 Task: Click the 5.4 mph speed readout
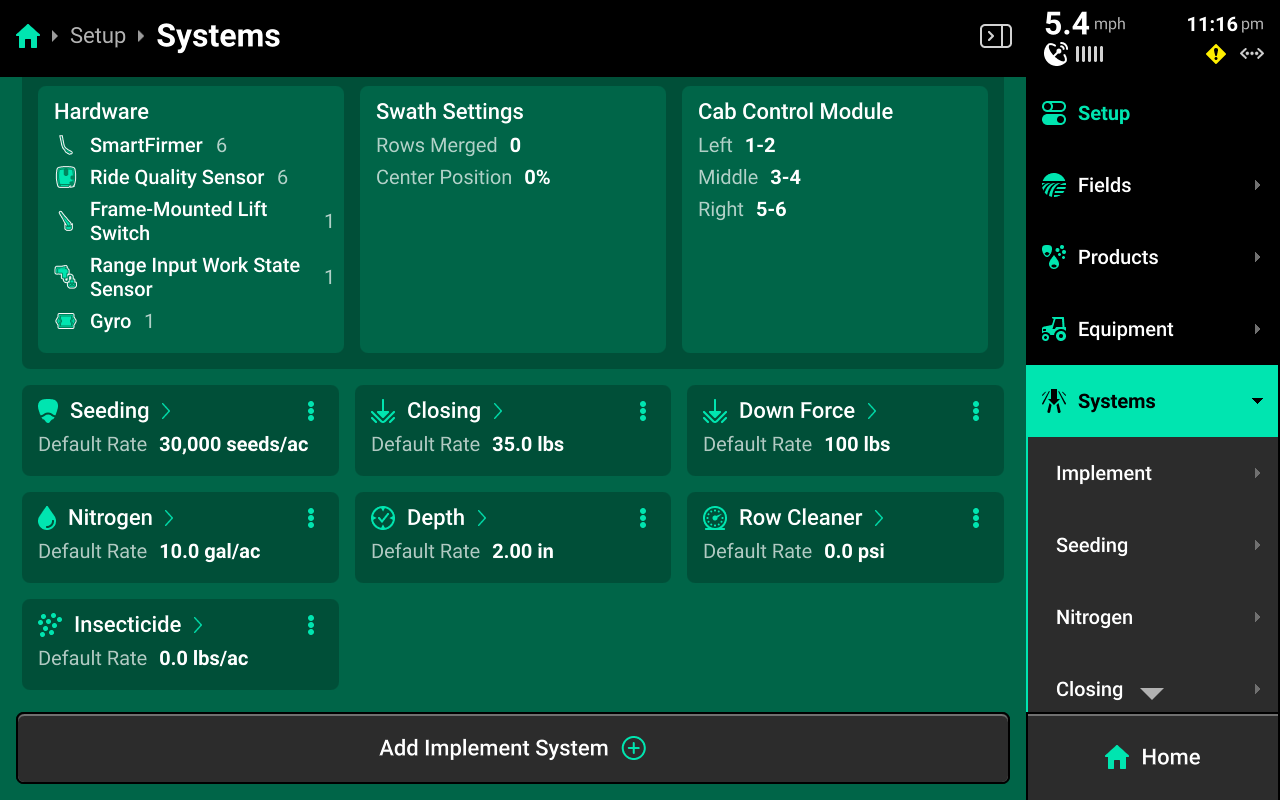(1085, 24)
